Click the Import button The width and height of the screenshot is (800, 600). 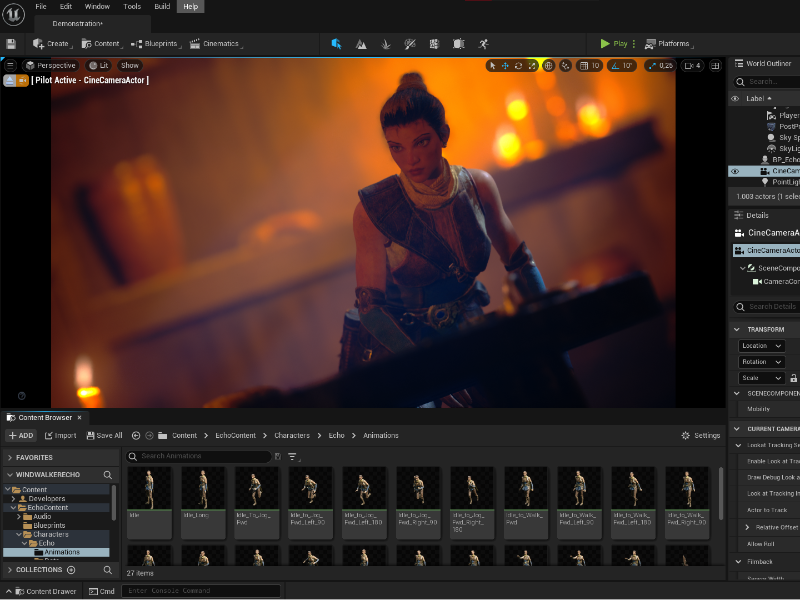61,436
